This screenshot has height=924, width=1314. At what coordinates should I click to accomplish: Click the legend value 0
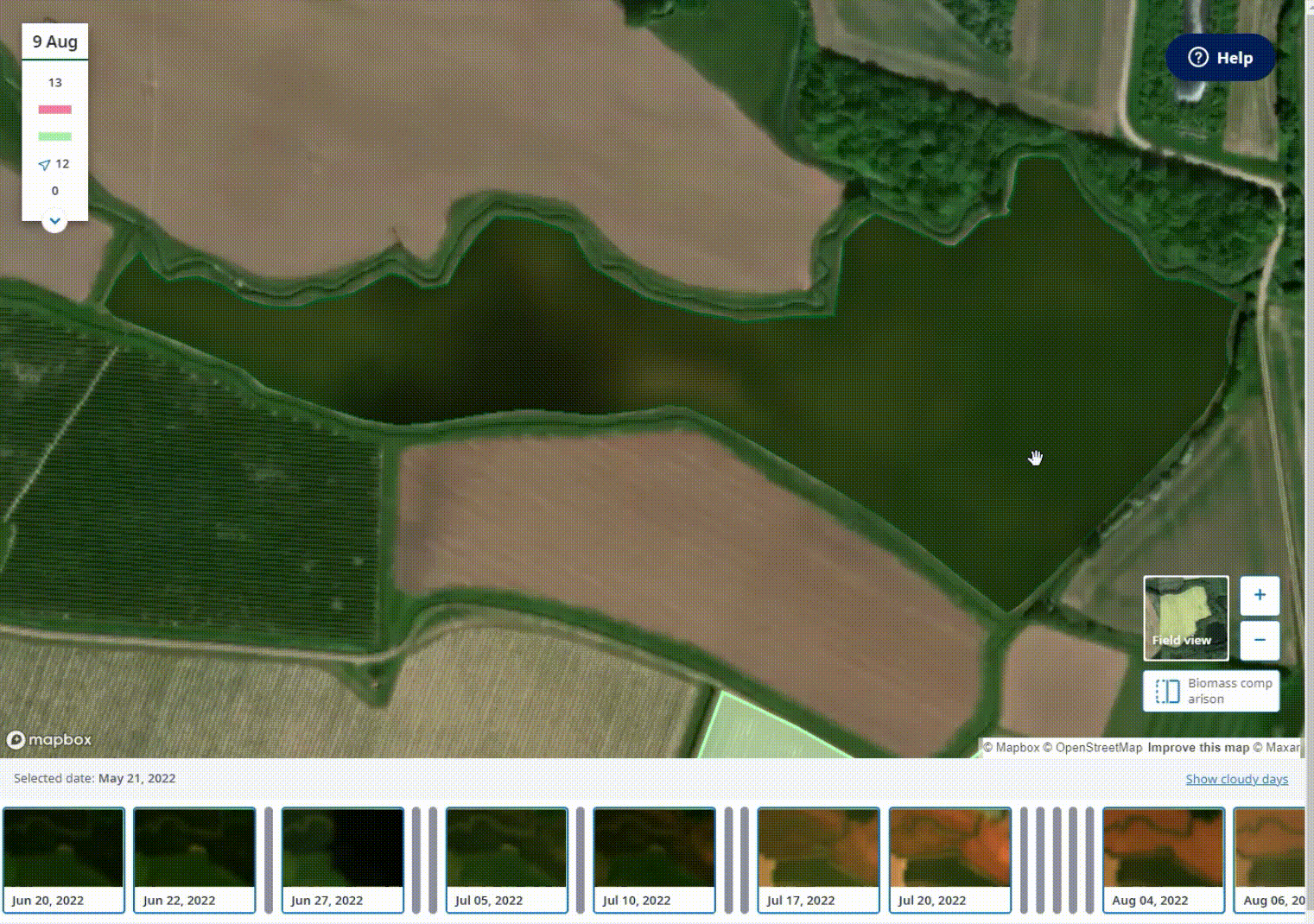tap(55, 191)
